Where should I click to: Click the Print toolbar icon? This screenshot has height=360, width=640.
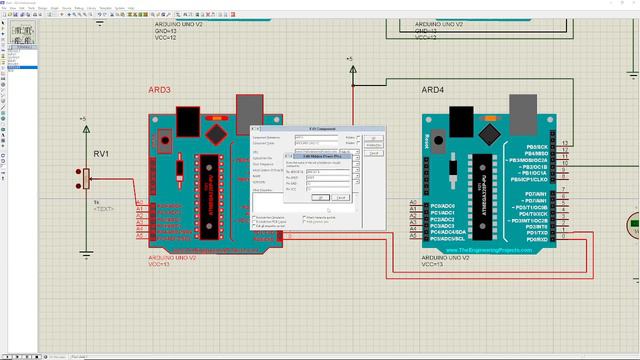(35, 14)
